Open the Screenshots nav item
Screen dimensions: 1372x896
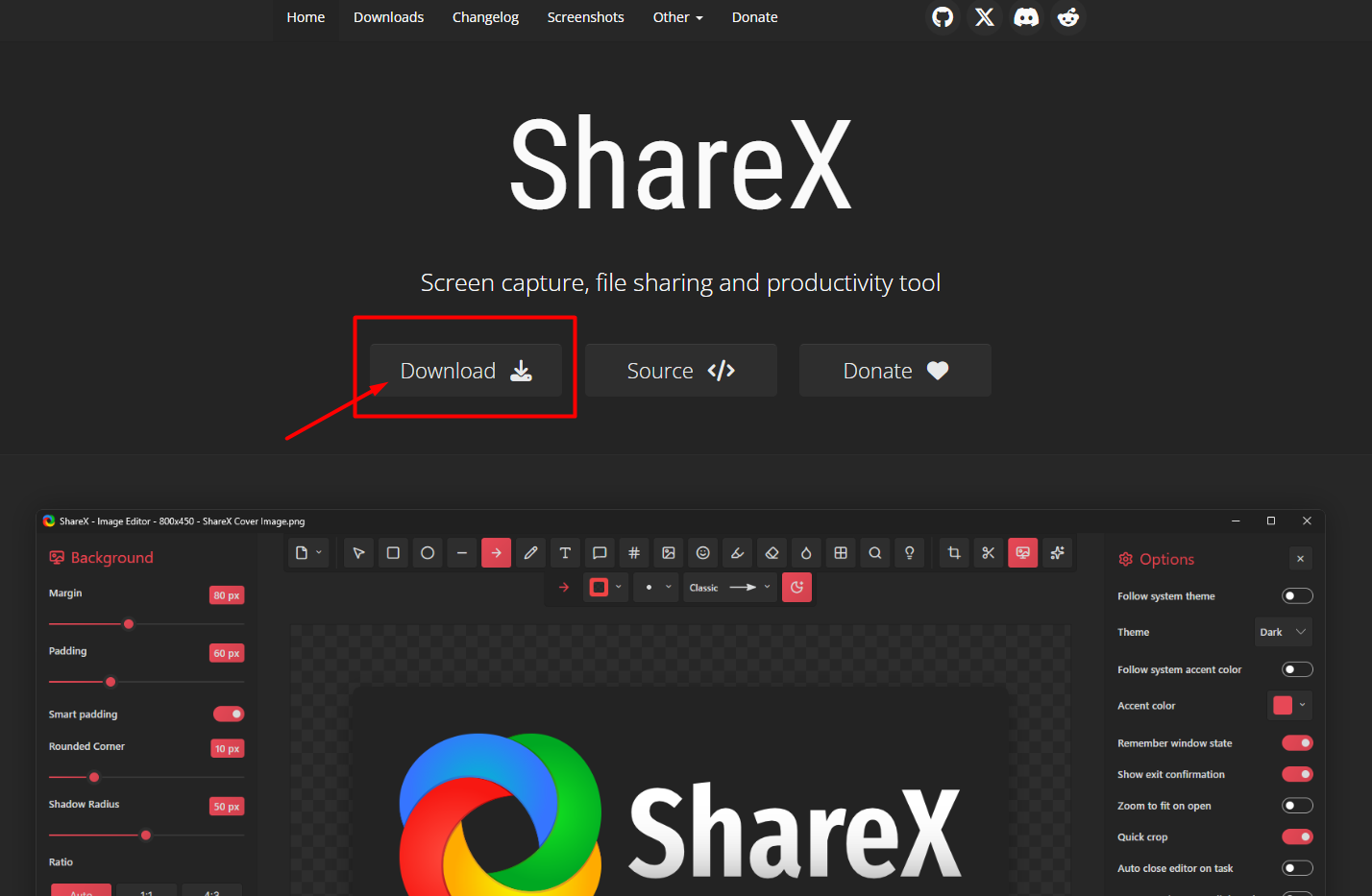pyautogui.click(x=585, y=17)
